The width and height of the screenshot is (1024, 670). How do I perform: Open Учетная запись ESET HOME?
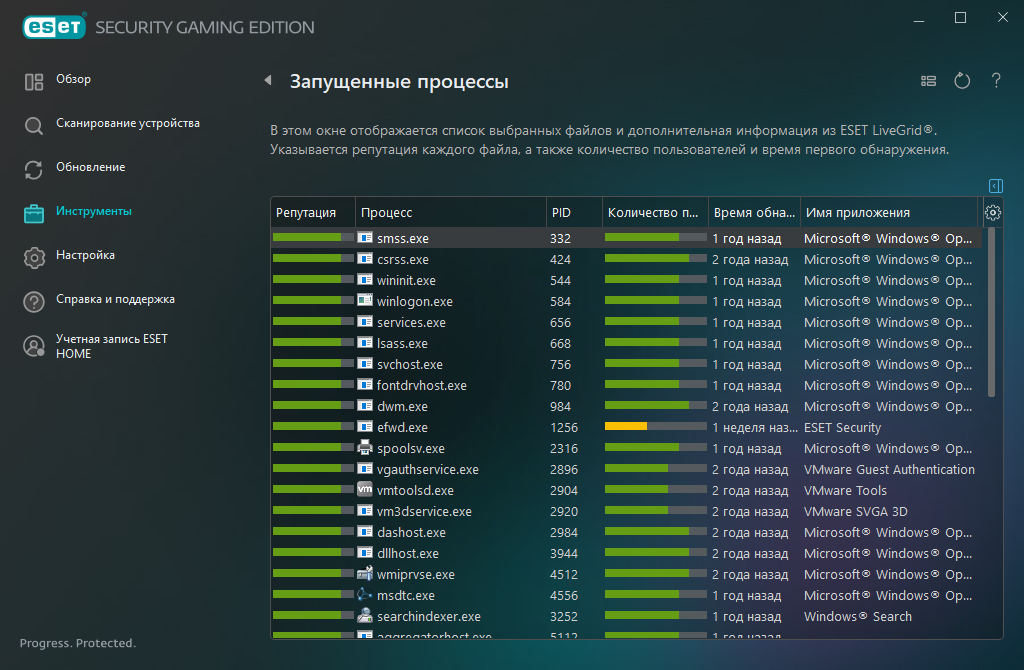coord(111,346)
